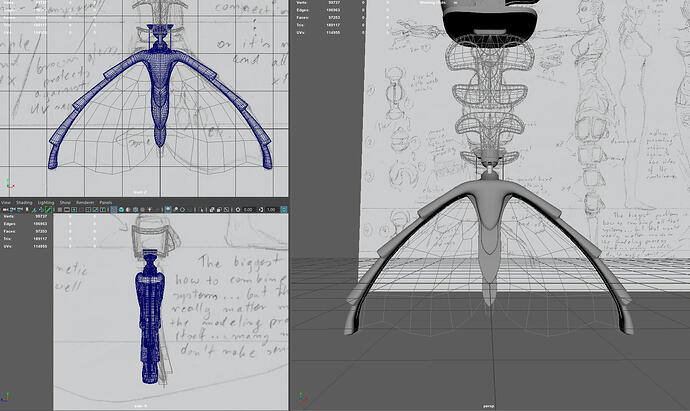Screen dimensions: 690x411
Task: Open the Panels menu
Action: pos(105,202)
